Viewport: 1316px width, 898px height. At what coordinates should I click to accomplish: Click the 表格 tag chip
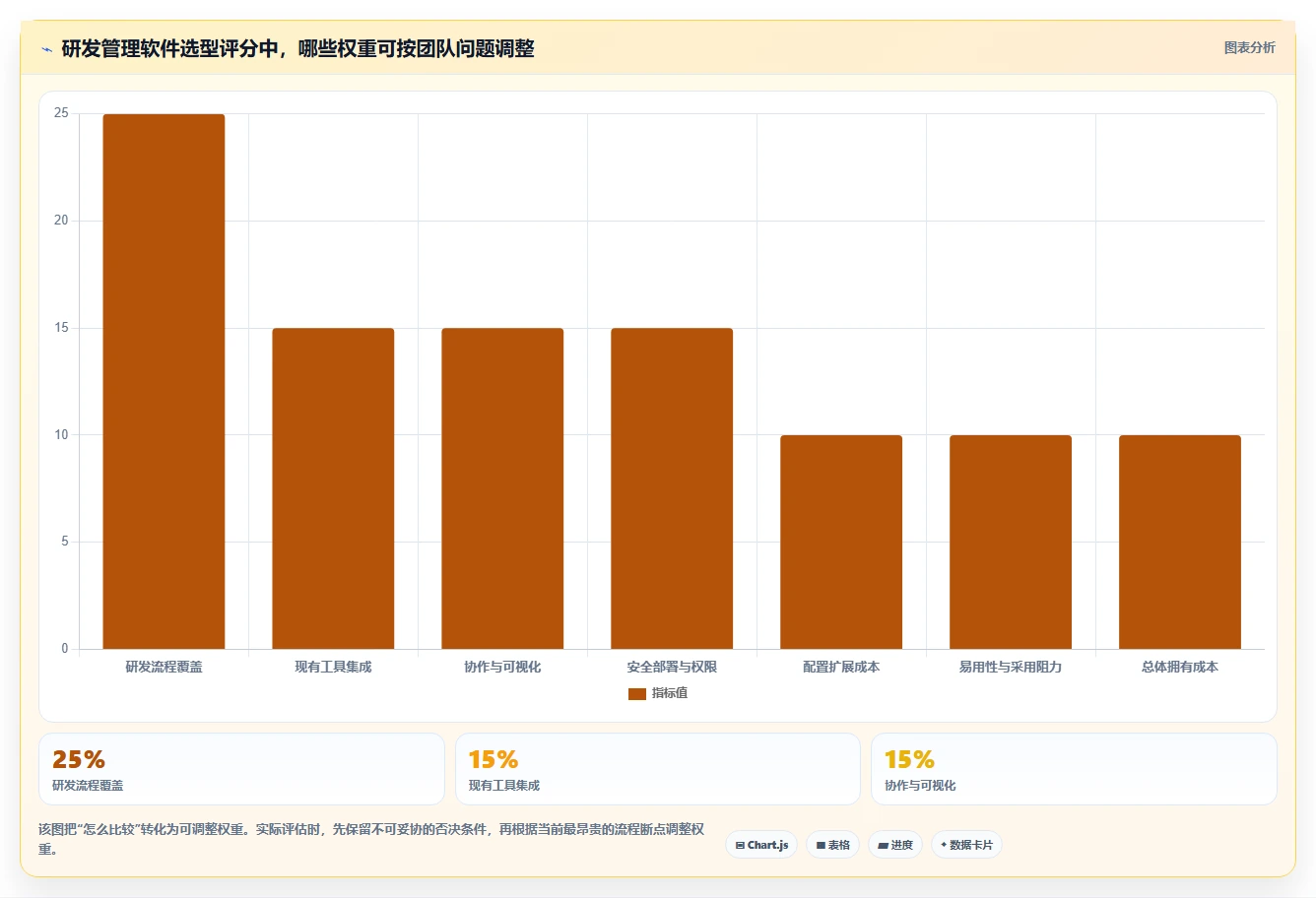pyautogui.click(x=832, y=845)
